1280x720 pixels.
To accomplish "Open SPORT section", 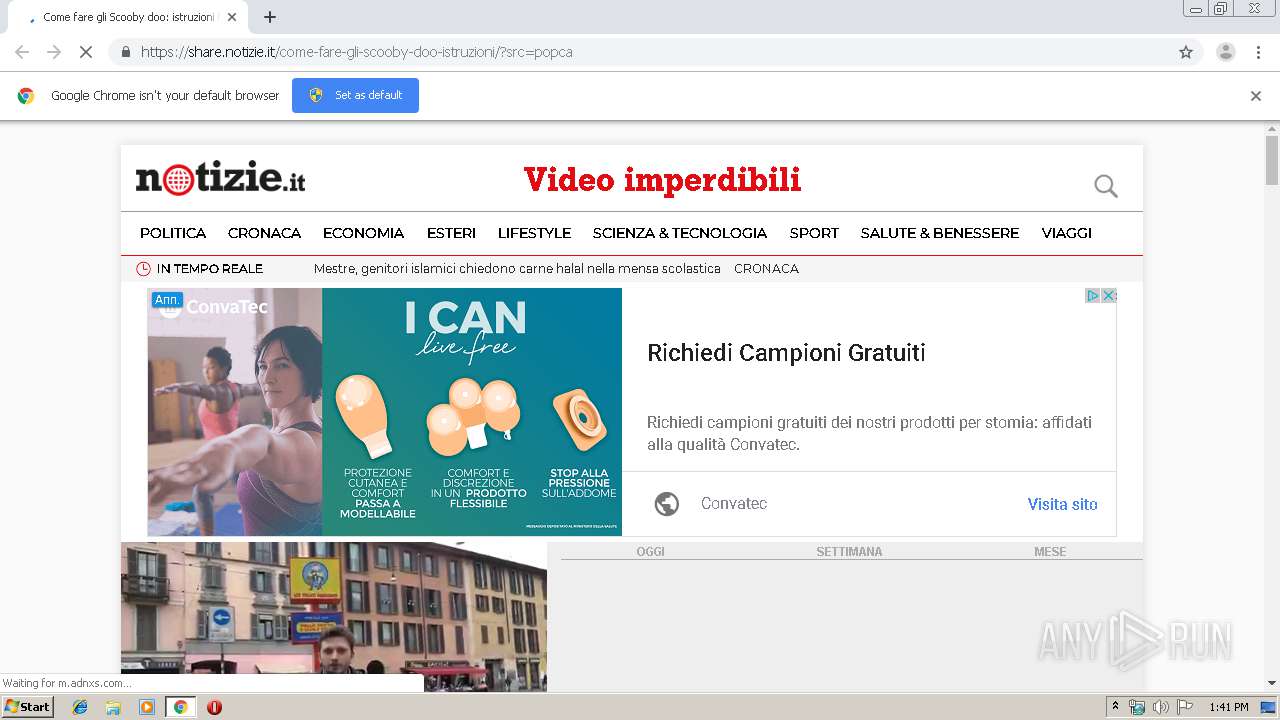I will [x=814, y=233].
